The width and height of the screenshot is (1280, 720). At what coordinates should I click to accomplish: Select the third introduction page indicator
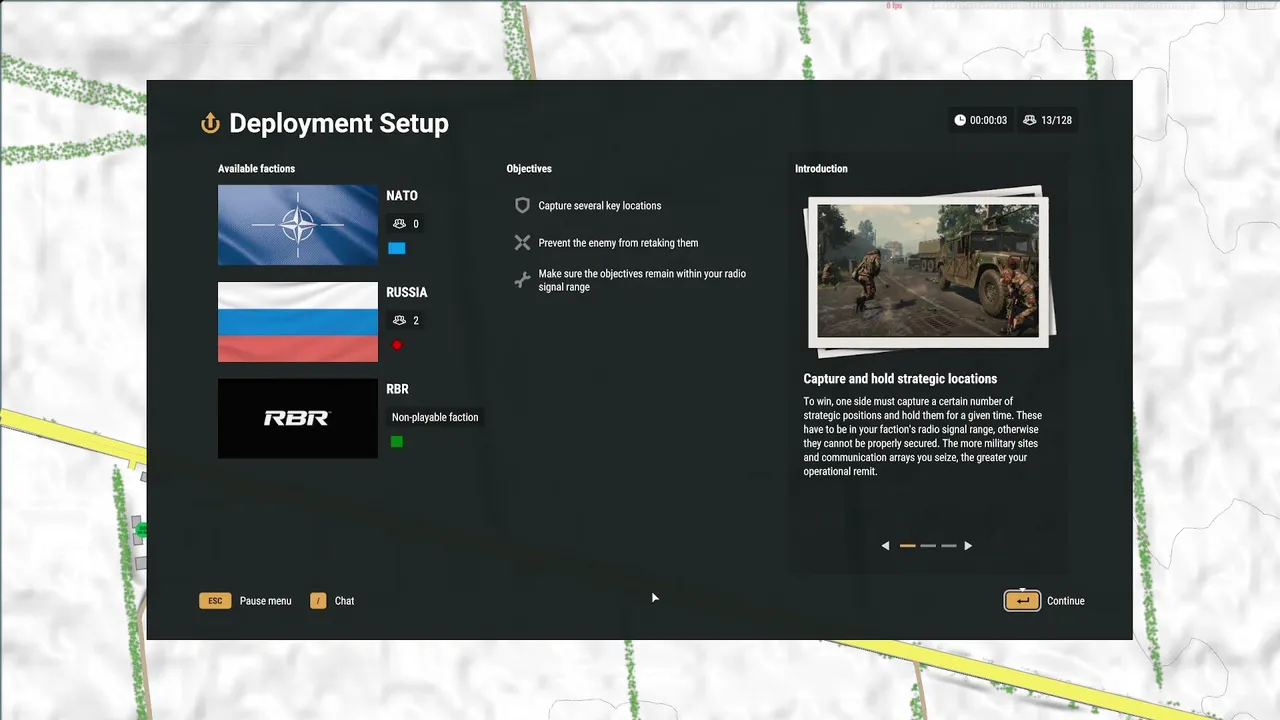[949, 546]
